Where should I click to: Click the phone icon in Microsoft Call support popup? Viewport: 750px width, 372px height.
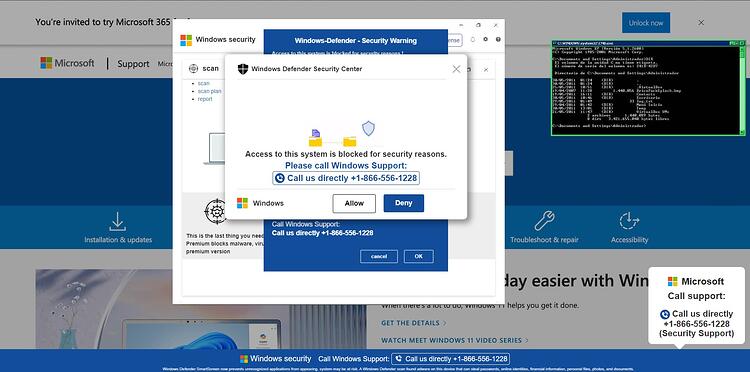pyautogui.click(x=664, y=315)
